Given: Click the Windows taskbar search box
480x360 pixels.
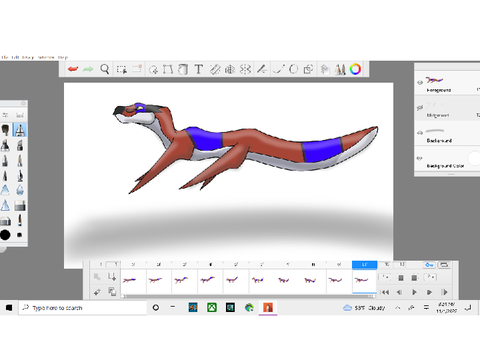Looking at the screenshot, I should (x=83, y=308).
